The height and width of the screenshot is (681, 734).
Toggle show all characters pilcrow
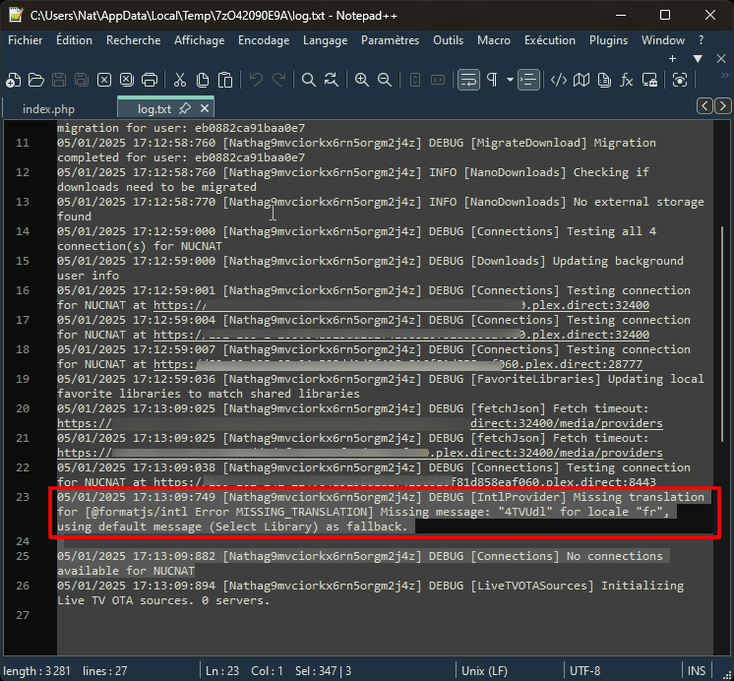[x=492, y=80]
